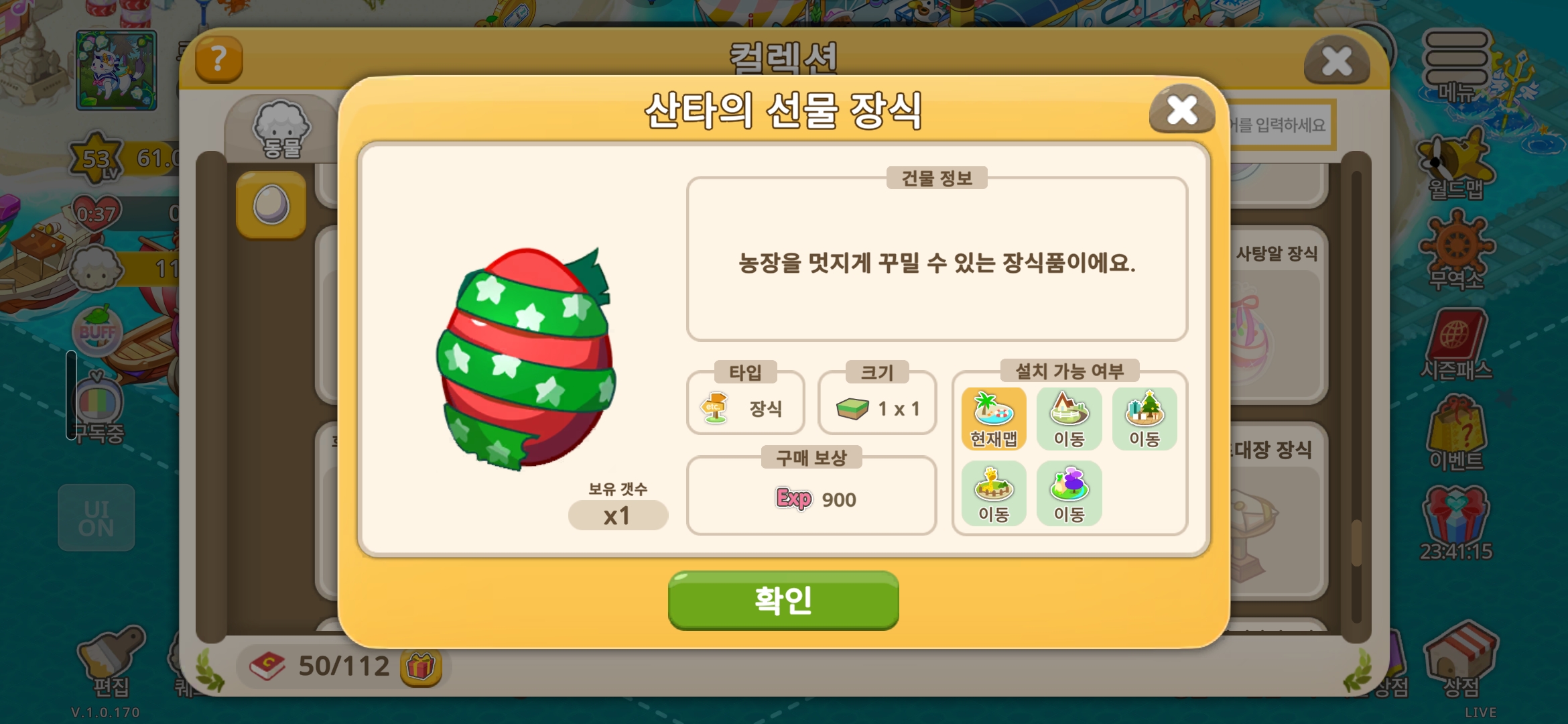The height and width of the screenshot is (724, 1568).
Task: Click the green 확인 confirm button
Action: point(783,600)
